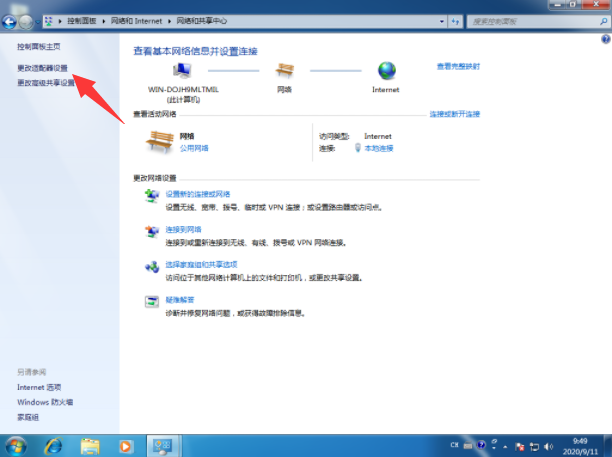
Task: Open 更改适配器设置 in left sidebar
Action: click(43, 68)
